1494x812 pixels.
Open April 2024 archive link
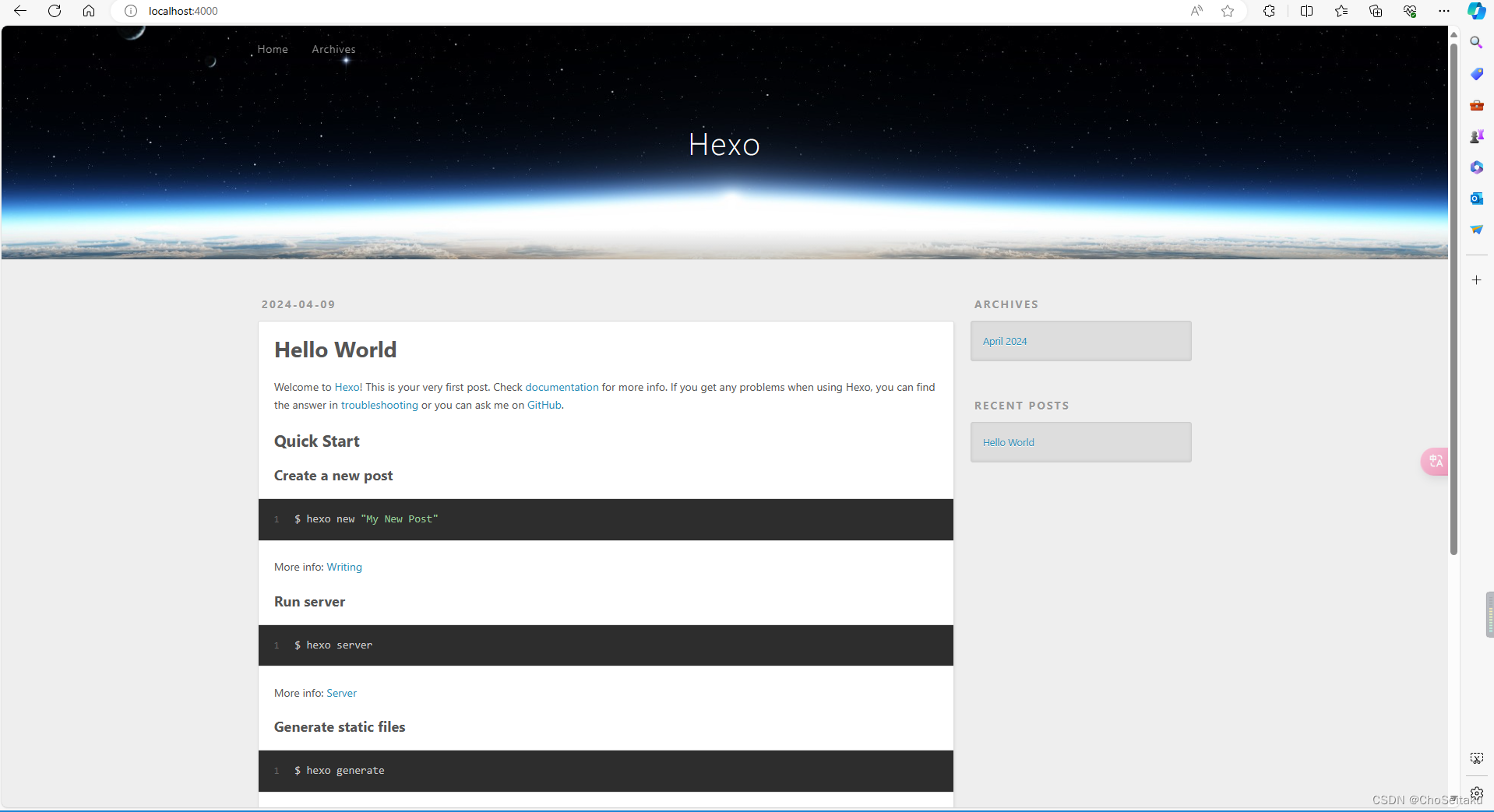tap(1005, 341)
